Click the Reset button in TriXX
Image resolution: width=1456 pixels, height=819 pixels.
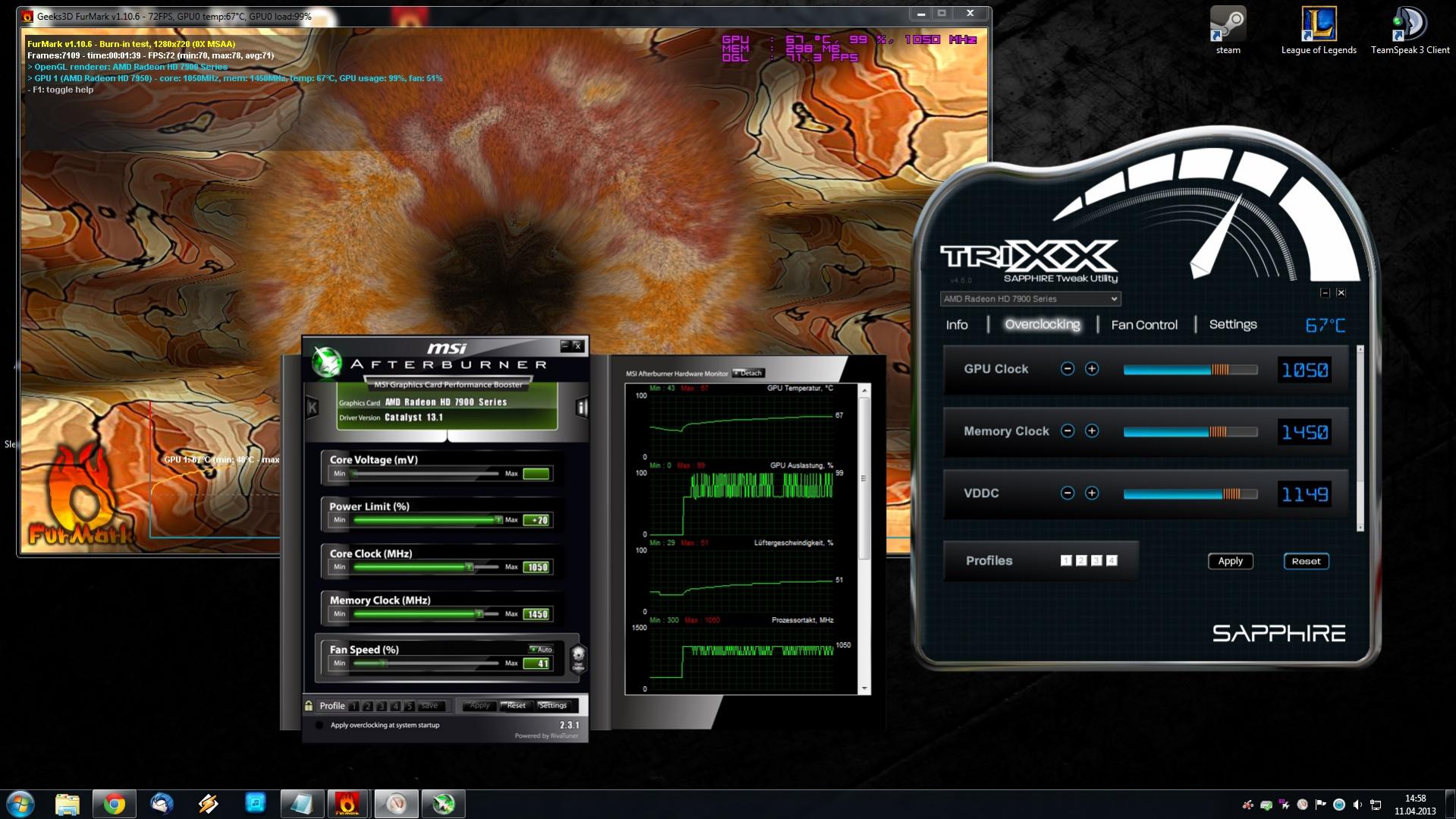1306,561
